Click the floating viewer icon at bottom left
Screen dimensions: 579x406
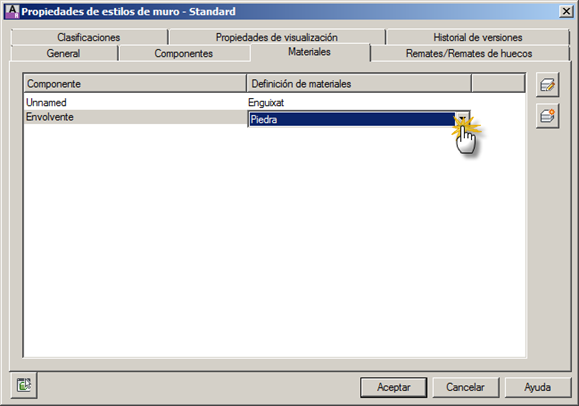click(24, 385)
